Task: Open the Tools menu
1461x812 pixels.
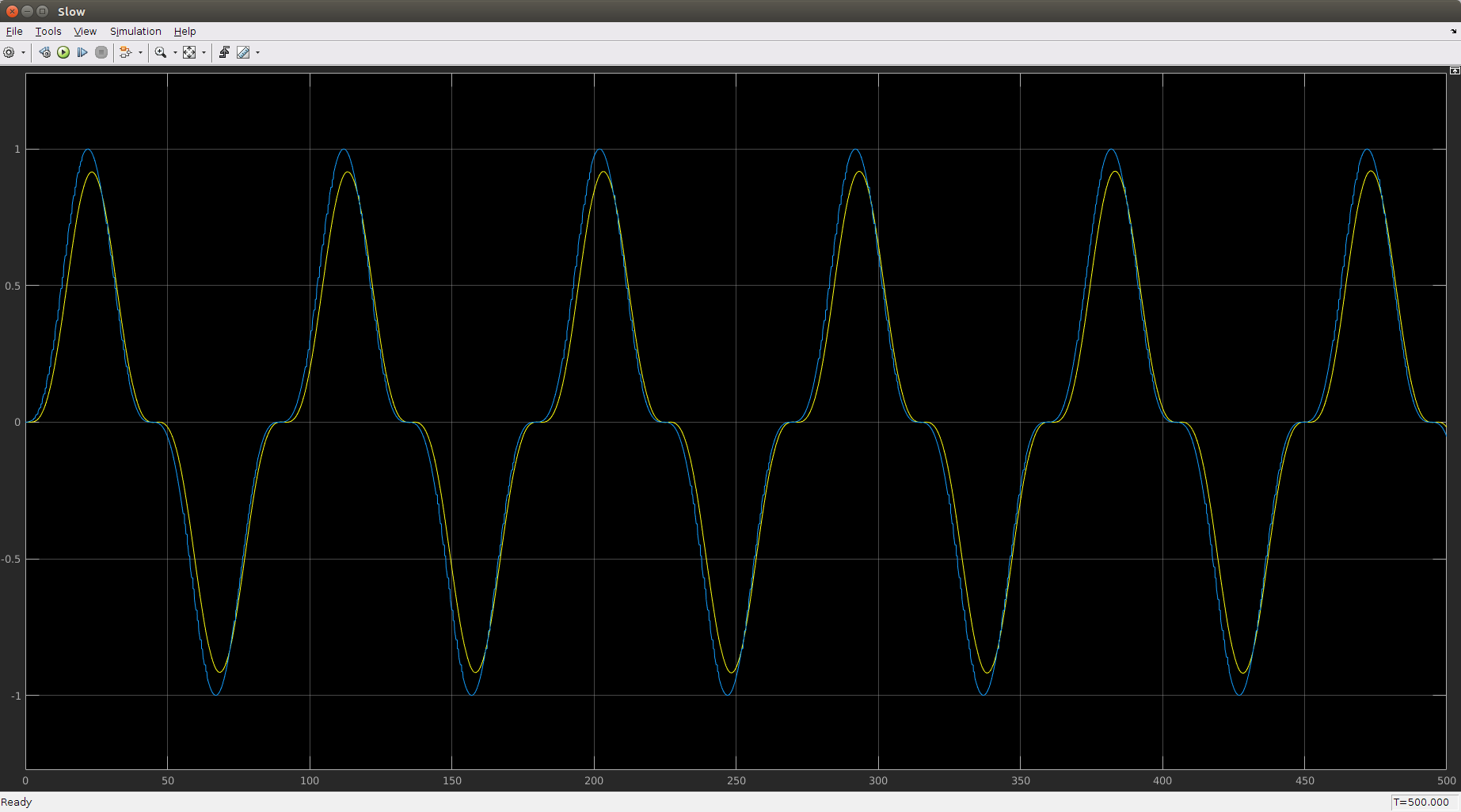Action: (48, 31)
